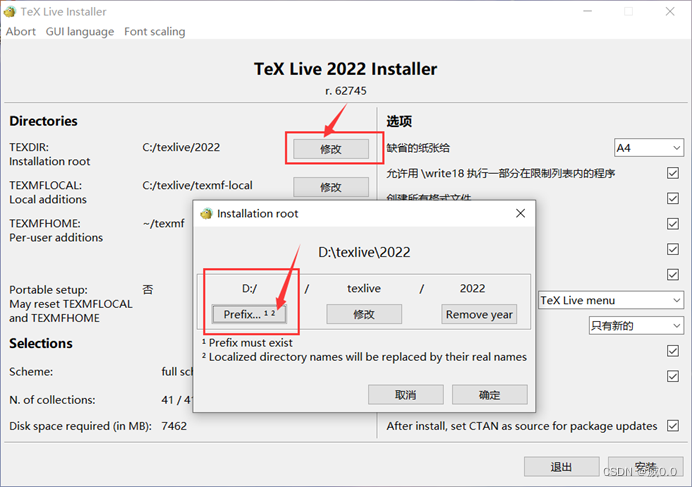The width and height of the screenshot is (692, 487).
Task: Click the 安装 install button
Action: point(646,467)
